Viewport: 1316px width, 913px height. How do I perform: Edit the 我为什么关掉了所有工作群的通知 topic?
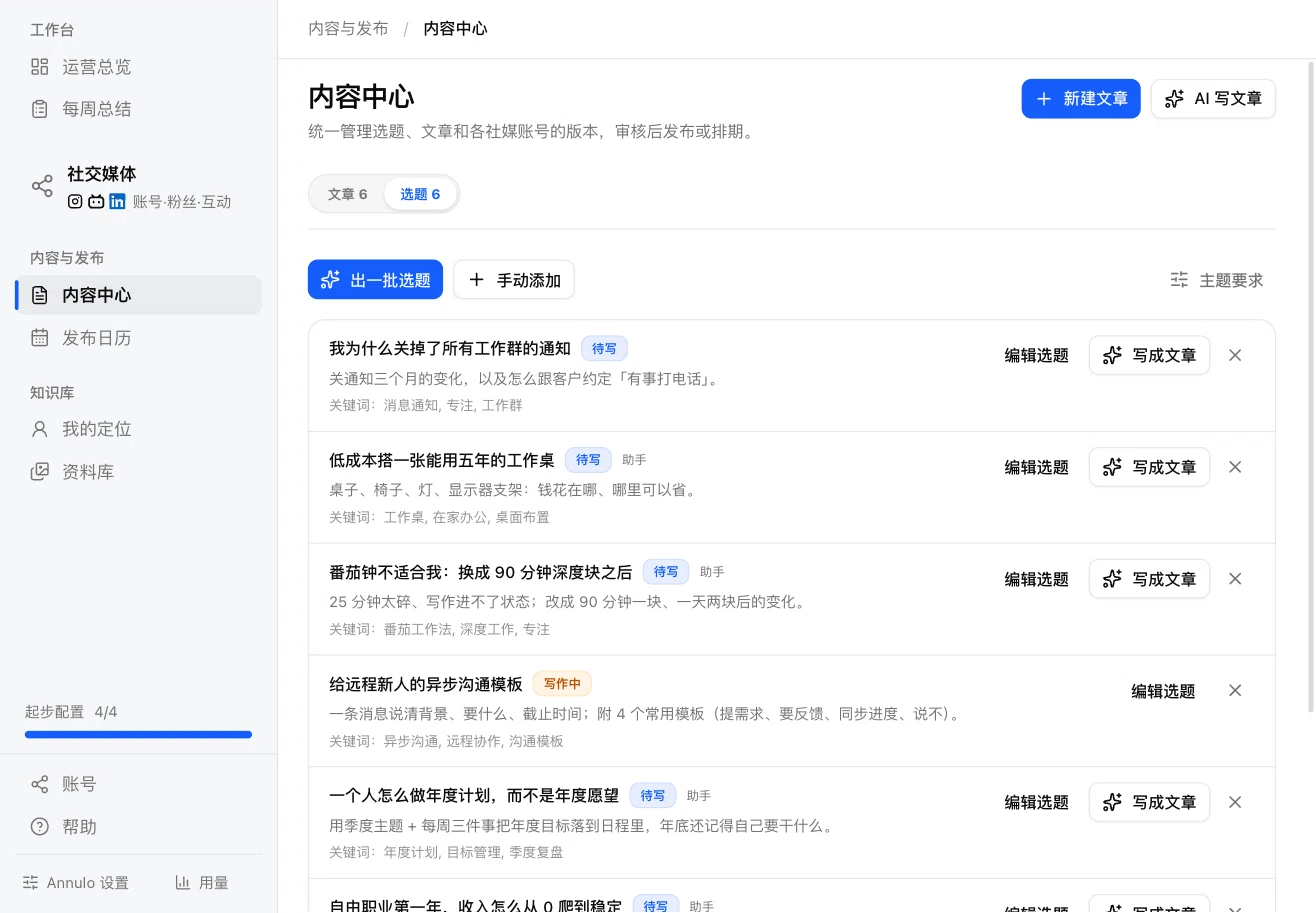pos(1036,355)
